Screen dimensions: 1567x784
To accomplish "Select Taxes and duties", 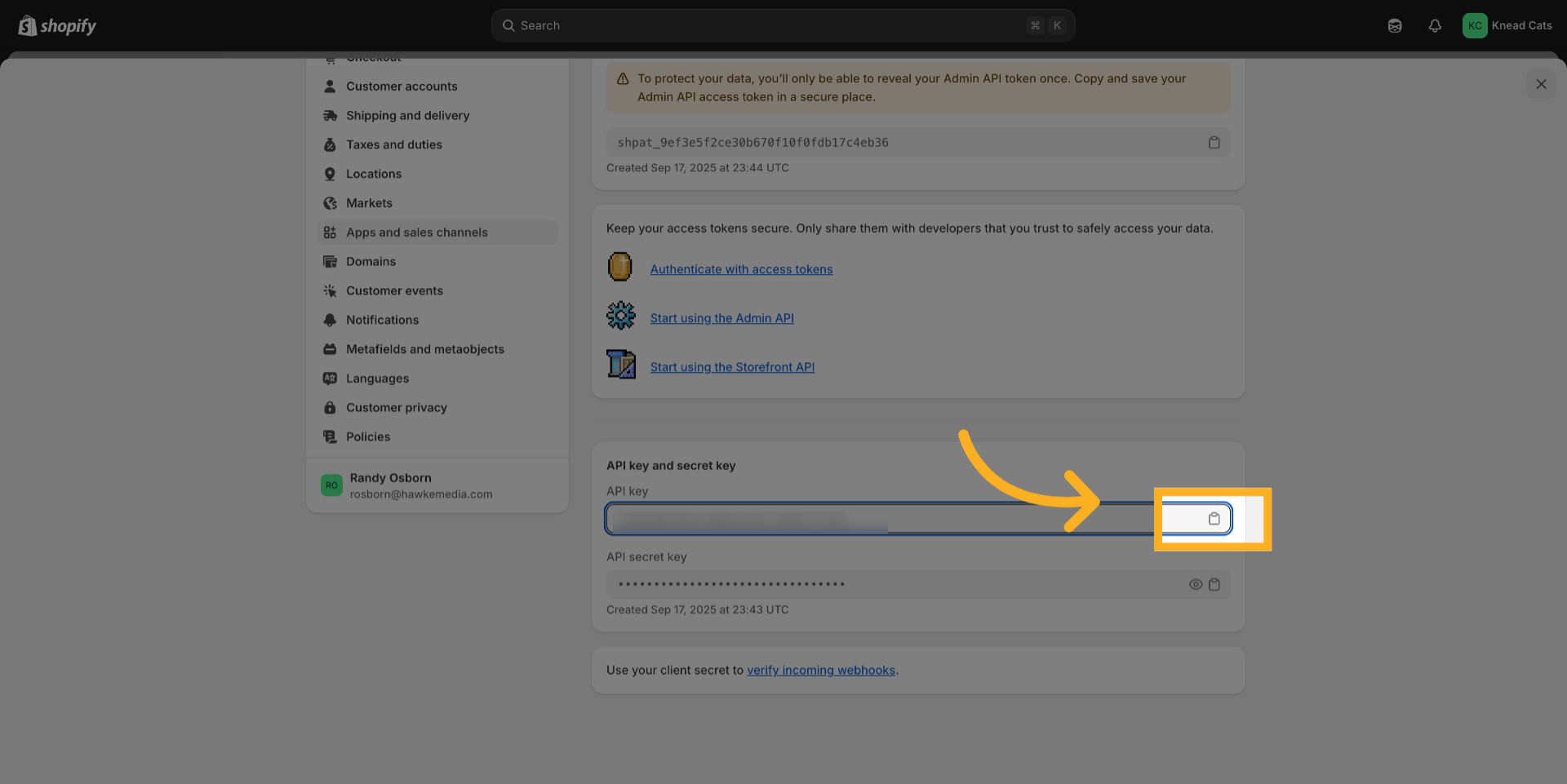I will pos(393,145).
